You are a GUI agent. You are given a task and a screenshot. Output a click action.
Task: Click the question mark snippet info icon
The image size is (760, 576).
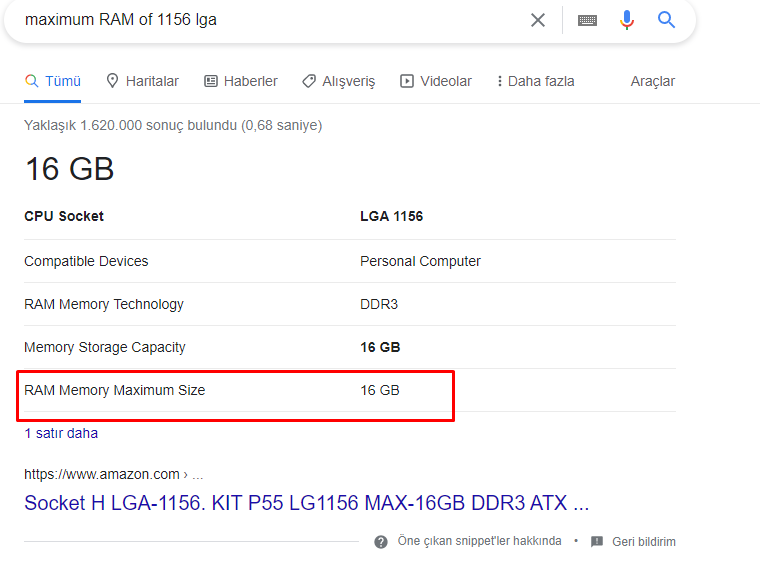[x=381, y=542]
